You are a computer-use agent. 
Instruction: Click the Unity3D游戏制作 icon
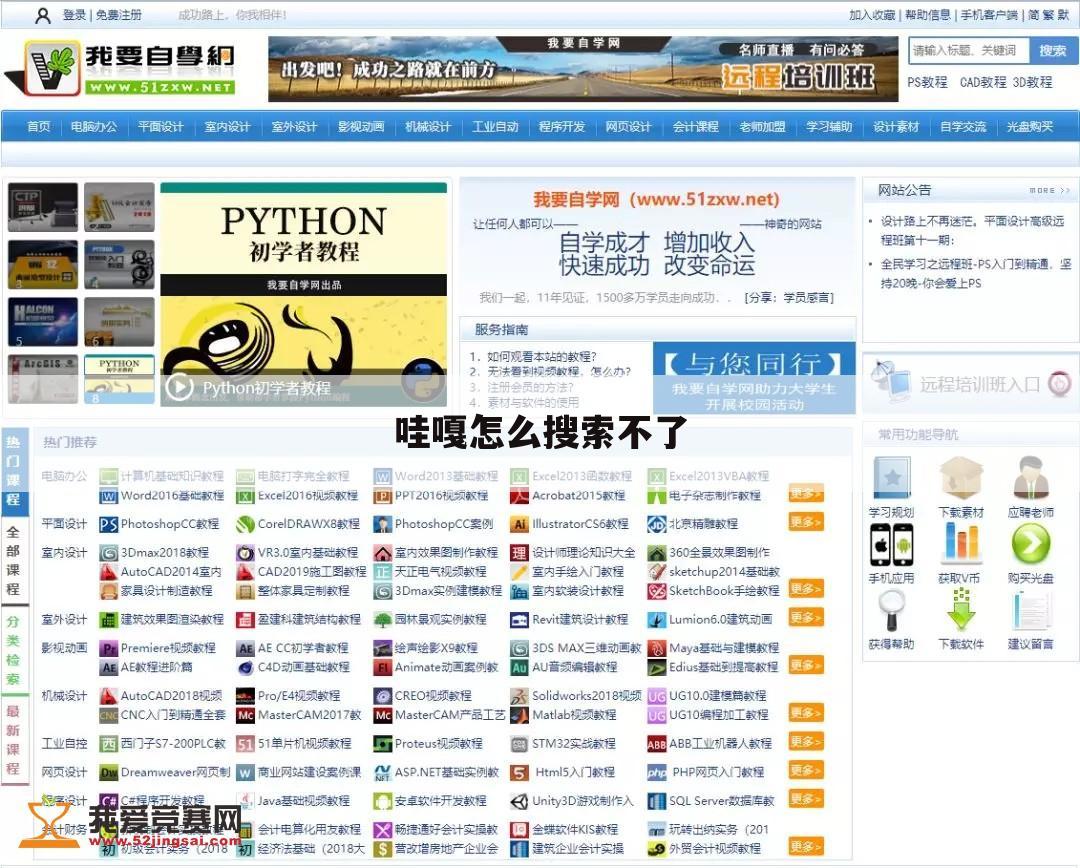pos(519,801)
